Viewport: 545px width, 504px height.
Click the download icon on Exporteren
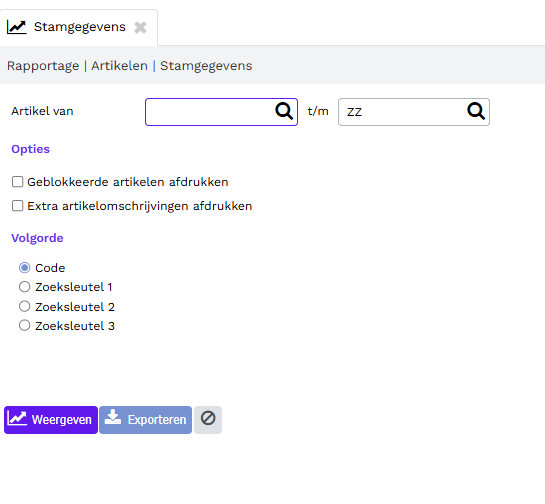(113, 417)
